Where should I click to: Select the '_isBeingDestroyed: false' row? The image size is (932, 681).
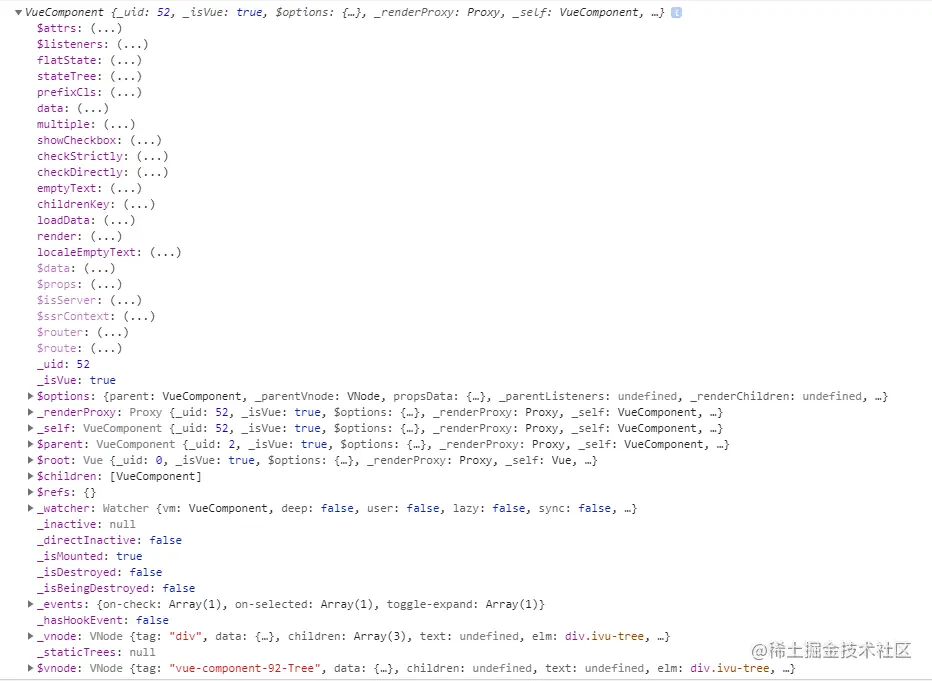point(116,588)
